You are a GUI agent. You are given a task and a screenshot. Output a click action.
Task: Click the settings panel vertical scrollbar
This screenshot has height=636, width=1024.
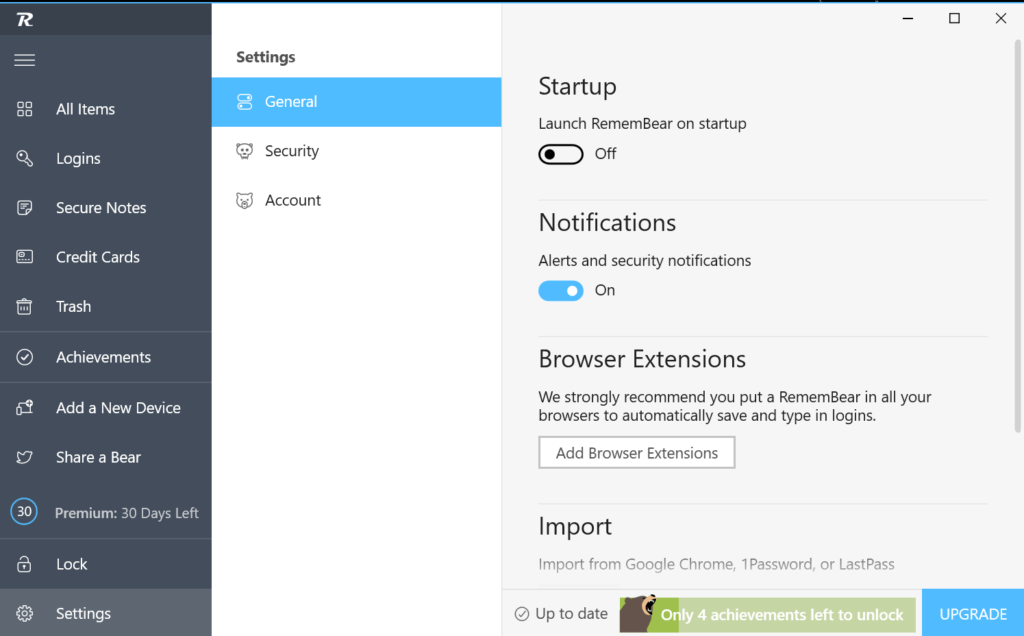tap(1017, 236)
